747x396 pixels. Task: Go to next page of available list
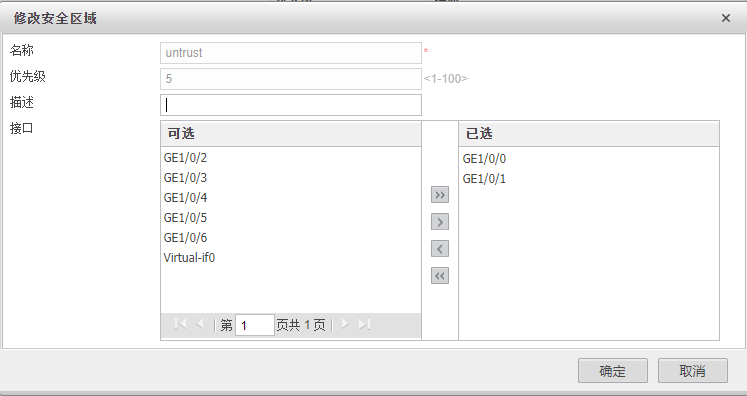345,325
